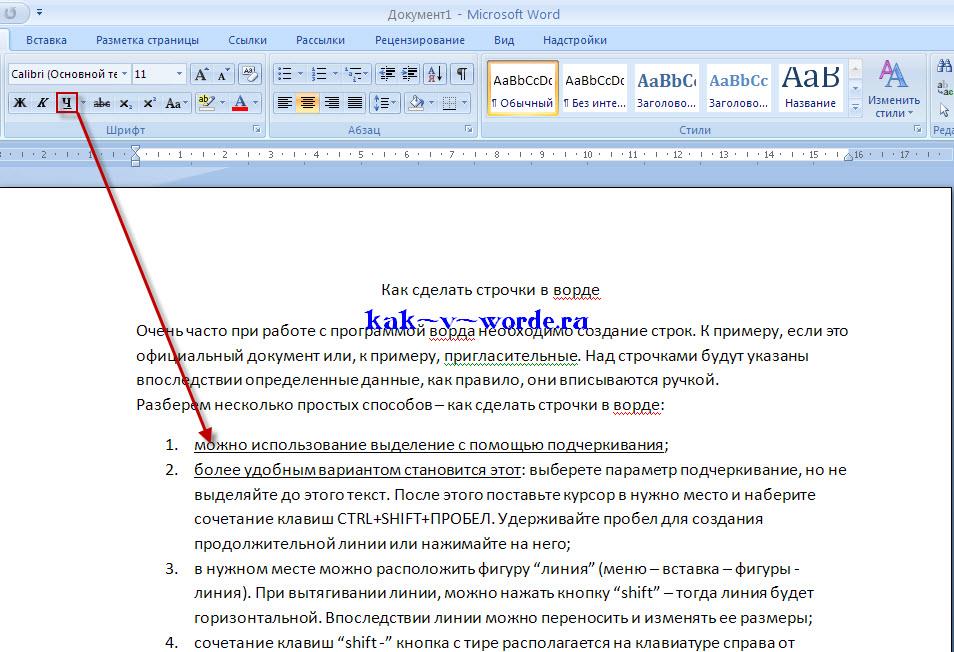954x652 pixels.
Task: Select the Рассылки tab
Action: [320, 40]
